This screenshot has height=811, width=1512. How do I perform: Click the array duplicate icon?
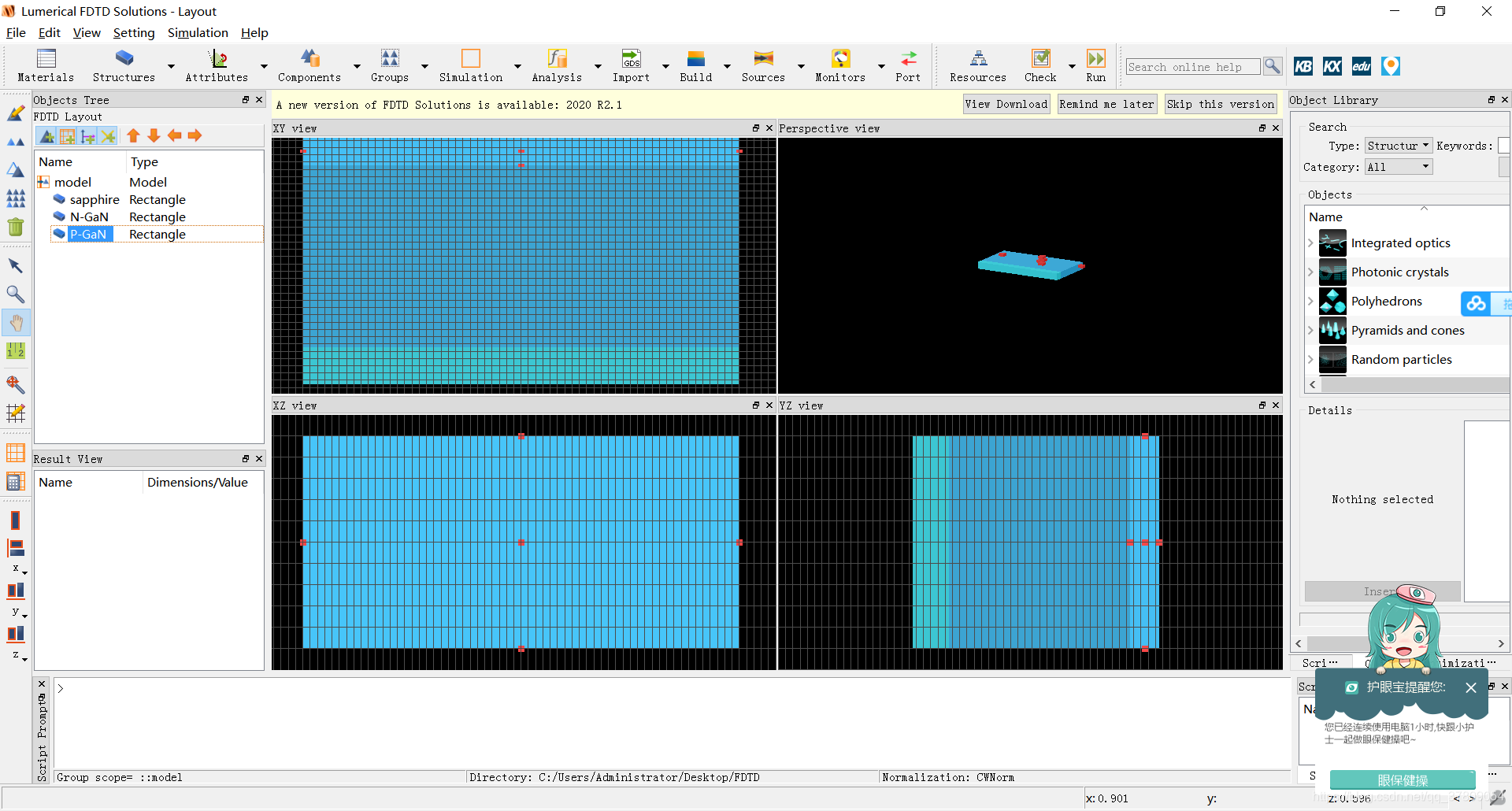tap(16, 198)
